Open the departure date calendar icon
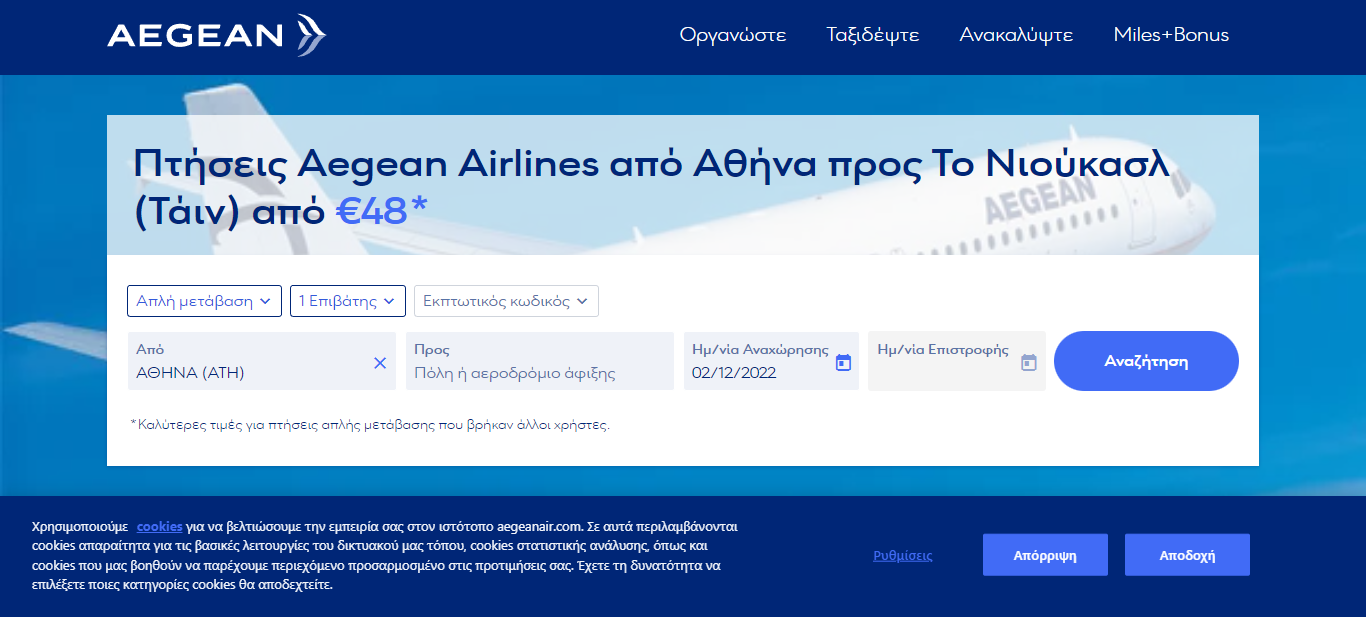 (x=843, y=362)
